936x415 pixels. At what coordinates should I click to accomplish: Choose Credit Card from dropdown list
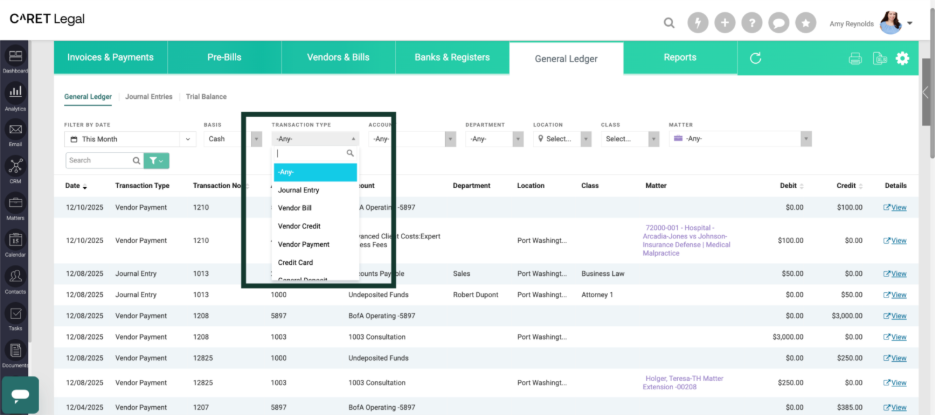315,263
